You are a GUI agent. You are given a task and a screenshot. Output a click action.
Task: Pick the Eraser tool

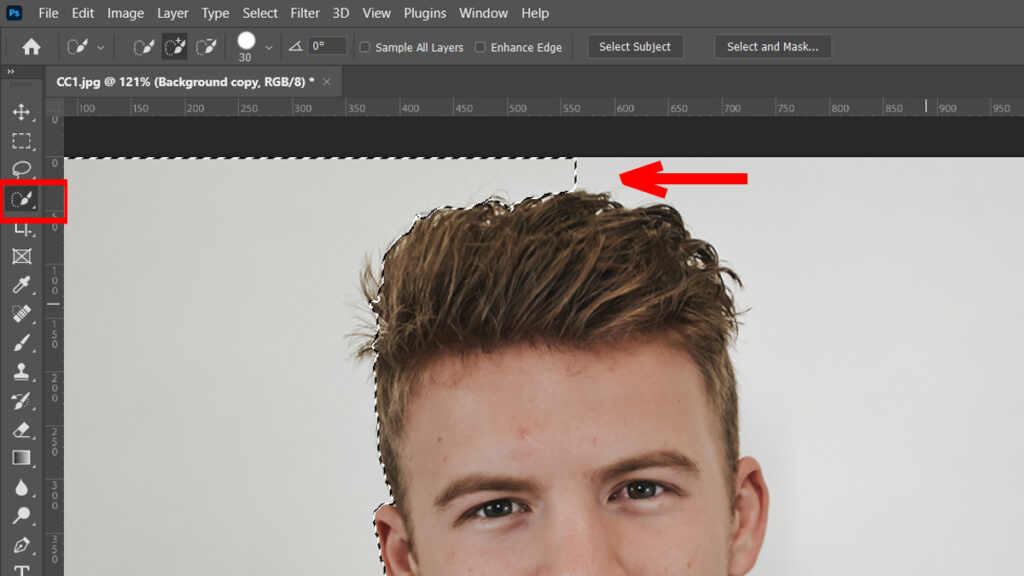point(21,430)
